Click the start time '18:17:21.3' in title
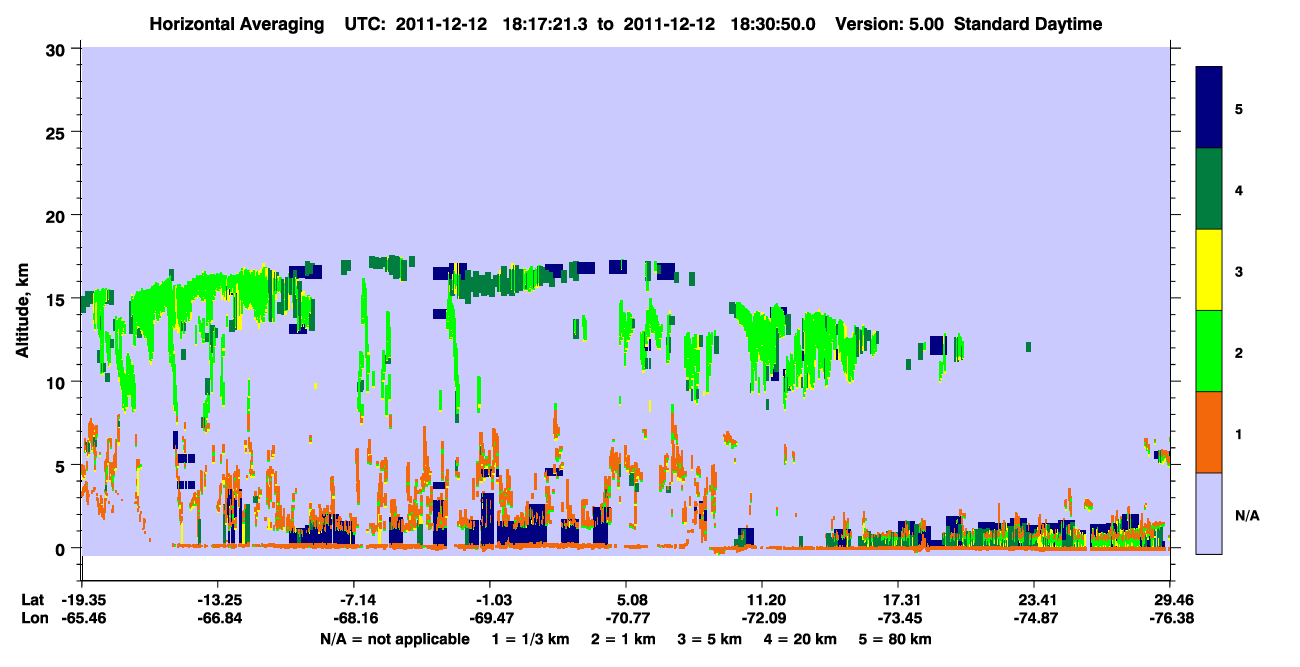The height and width of the screenshot is (667, 1300). point(545,24)
